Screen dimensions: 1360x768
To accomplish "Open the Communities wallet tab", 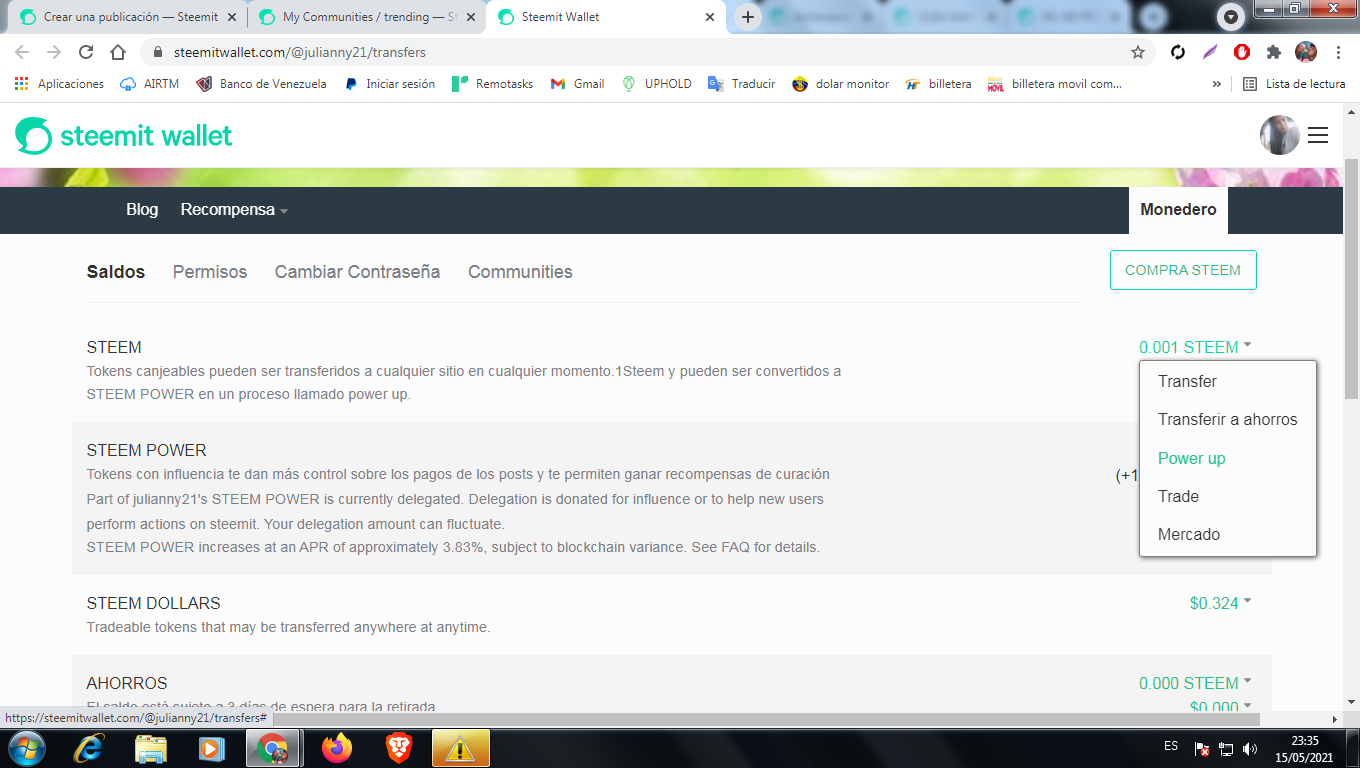I will pyautogui.click(x=520, y=272).
